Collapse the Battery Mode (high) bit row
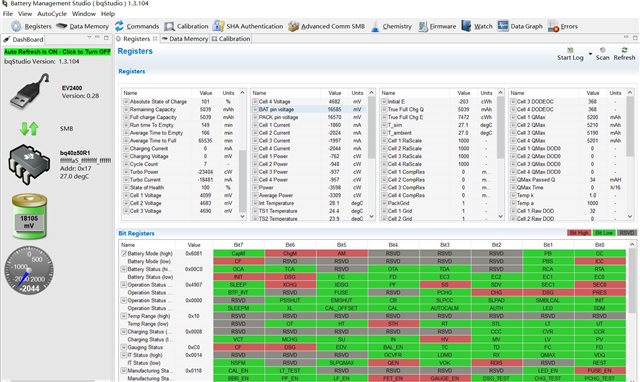This screenshot has height=382, width=640. point(124,253)
